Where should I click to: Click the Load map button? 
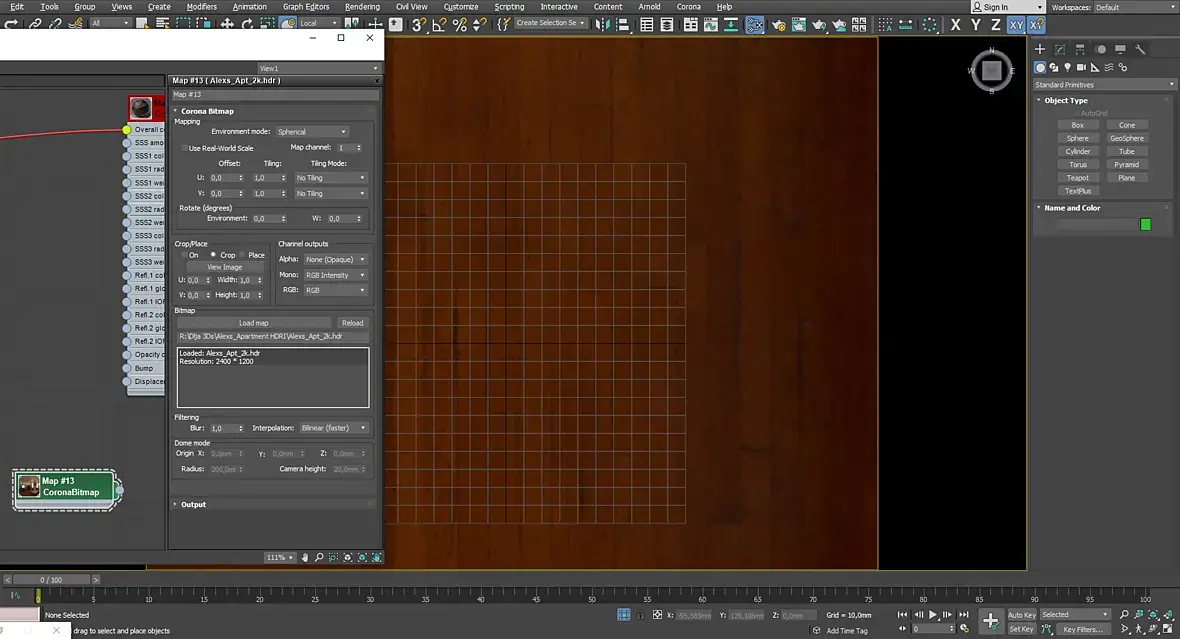click(x=254, y=323)
